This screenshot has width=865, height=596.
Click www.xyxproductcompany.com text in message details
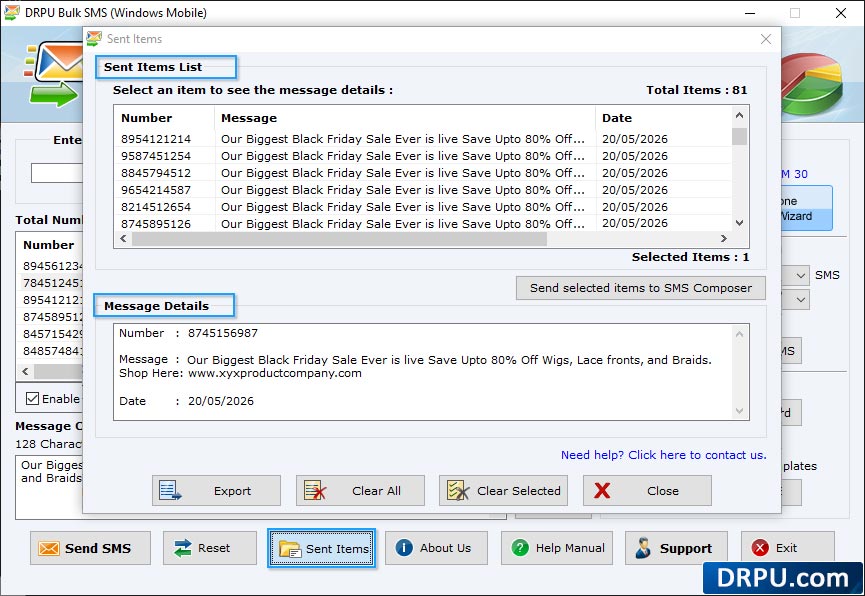coord(275,373)
